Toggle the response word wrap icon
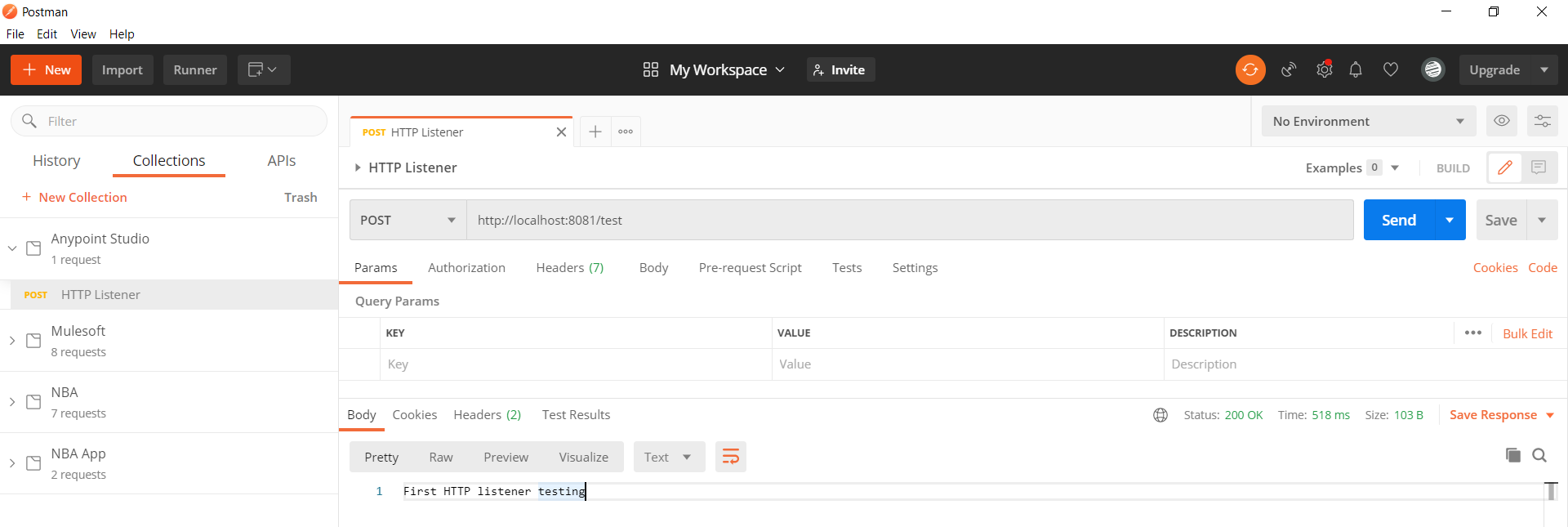This screenshot has height=527, width=1568. (731, 457)
